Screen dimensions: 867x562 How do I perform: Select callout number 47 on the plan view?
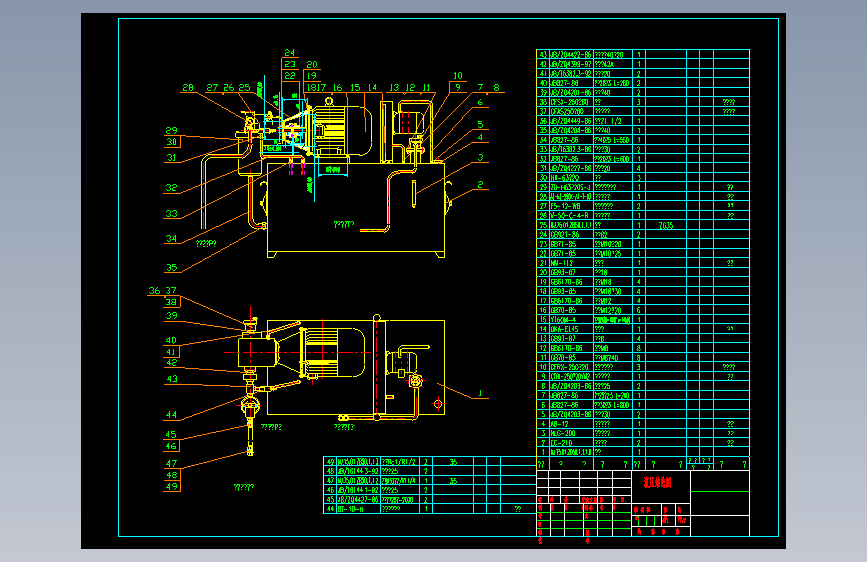click(x=171, y=464)
